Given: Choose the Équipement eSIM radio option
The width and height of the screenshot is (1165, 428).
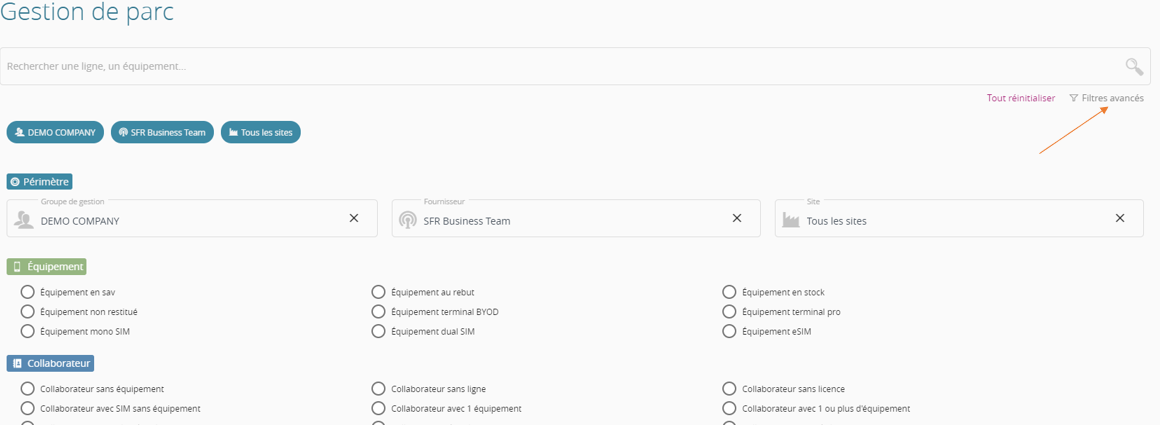Looking at the screenshot, I should [729, 331].
